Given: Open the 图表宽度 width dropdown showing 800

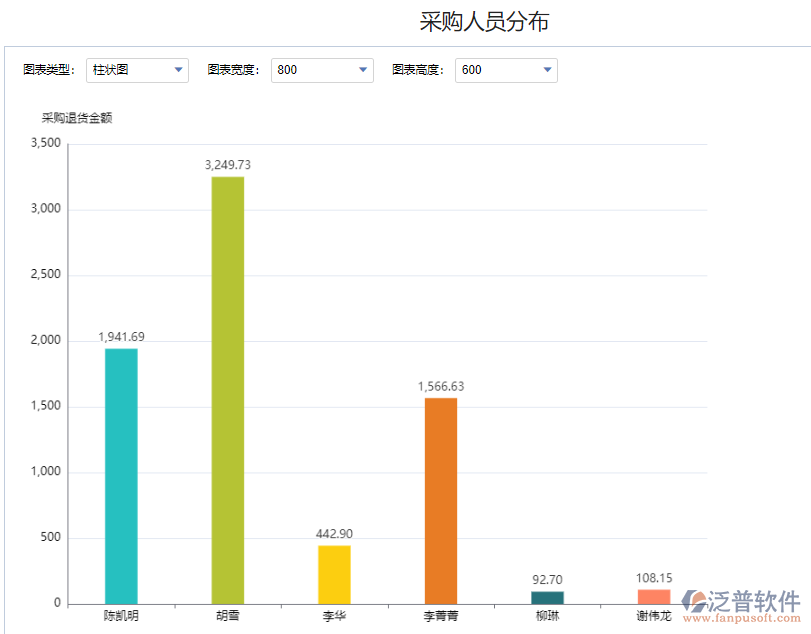Looking at the screenshot, I should (321, 70).
